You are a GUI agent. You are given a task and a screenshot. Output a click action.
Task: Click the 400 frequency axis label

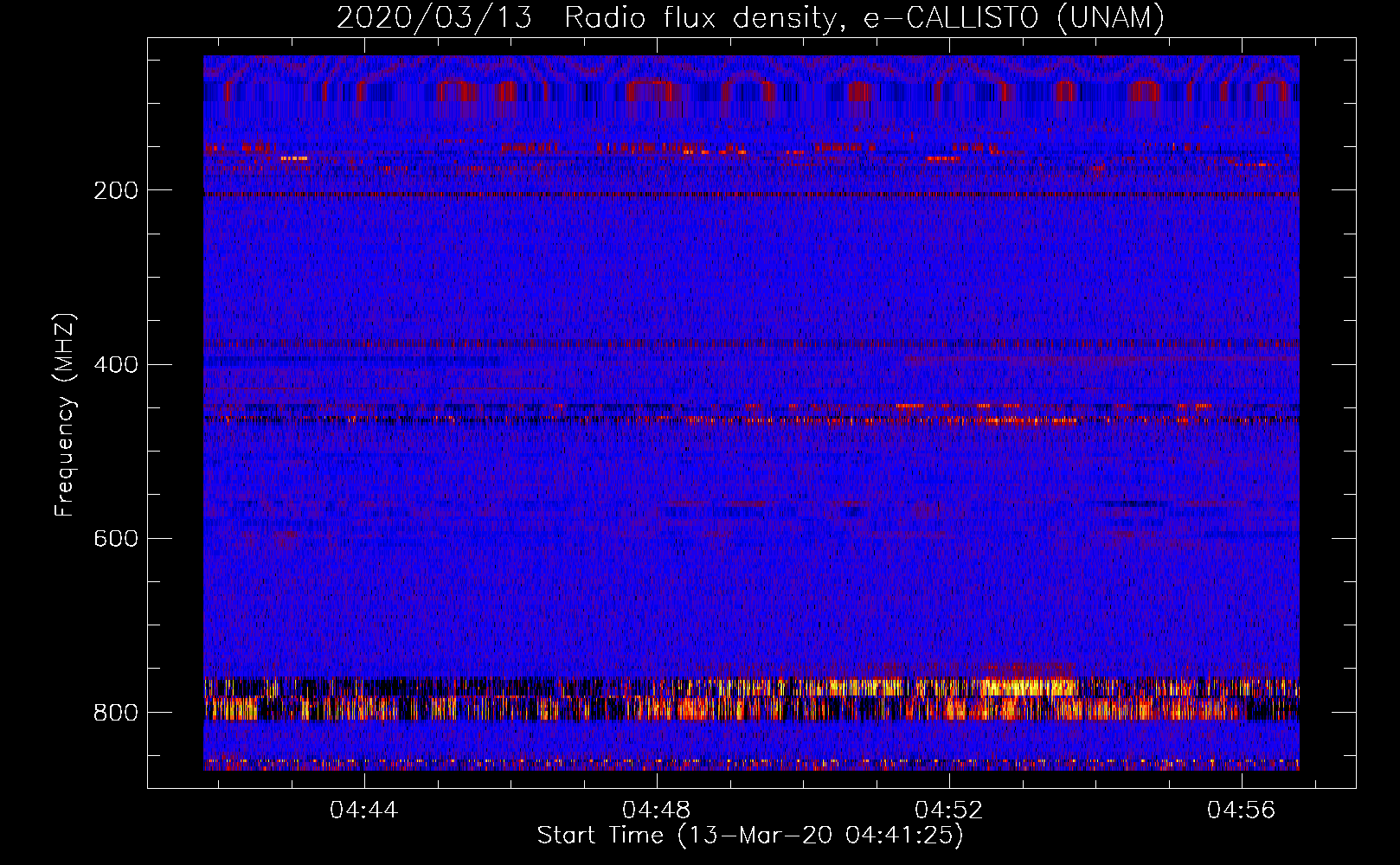click(115, 364)
